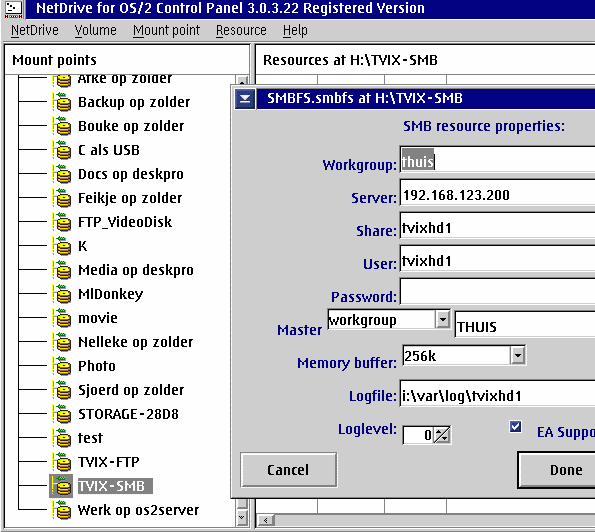Open the SMBFS dialog system menu icon
The width and height of the screenshot is (595, 532).
[x=245, y=99]
